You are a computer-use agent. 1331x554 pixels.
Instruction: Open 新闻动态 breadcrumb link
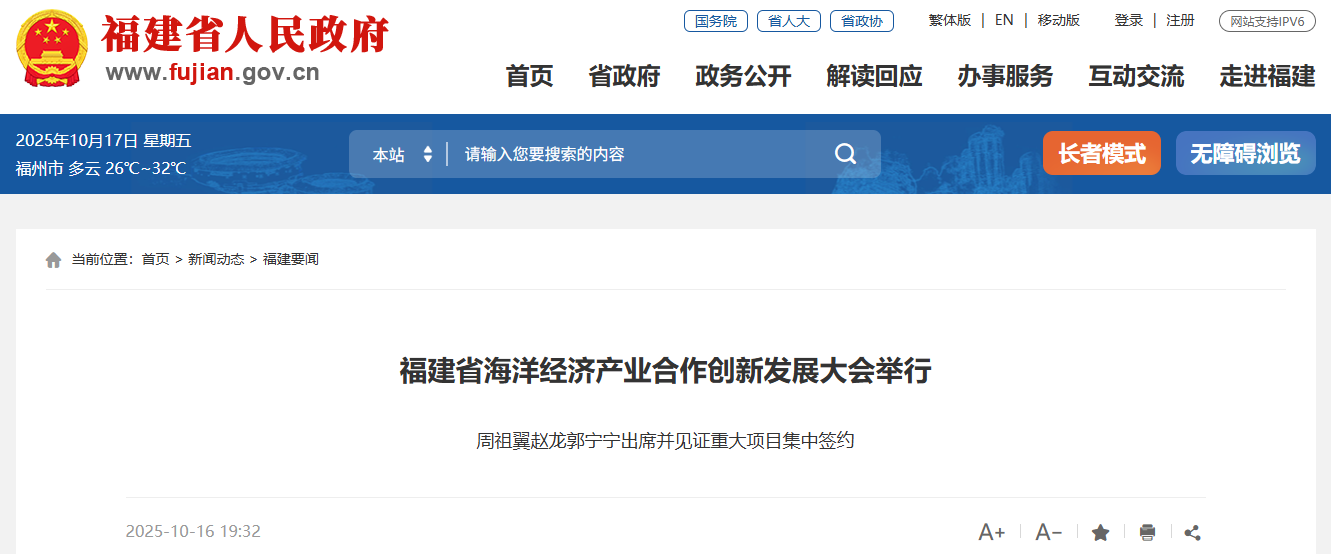pyautogui.click(x=216, y=259)
